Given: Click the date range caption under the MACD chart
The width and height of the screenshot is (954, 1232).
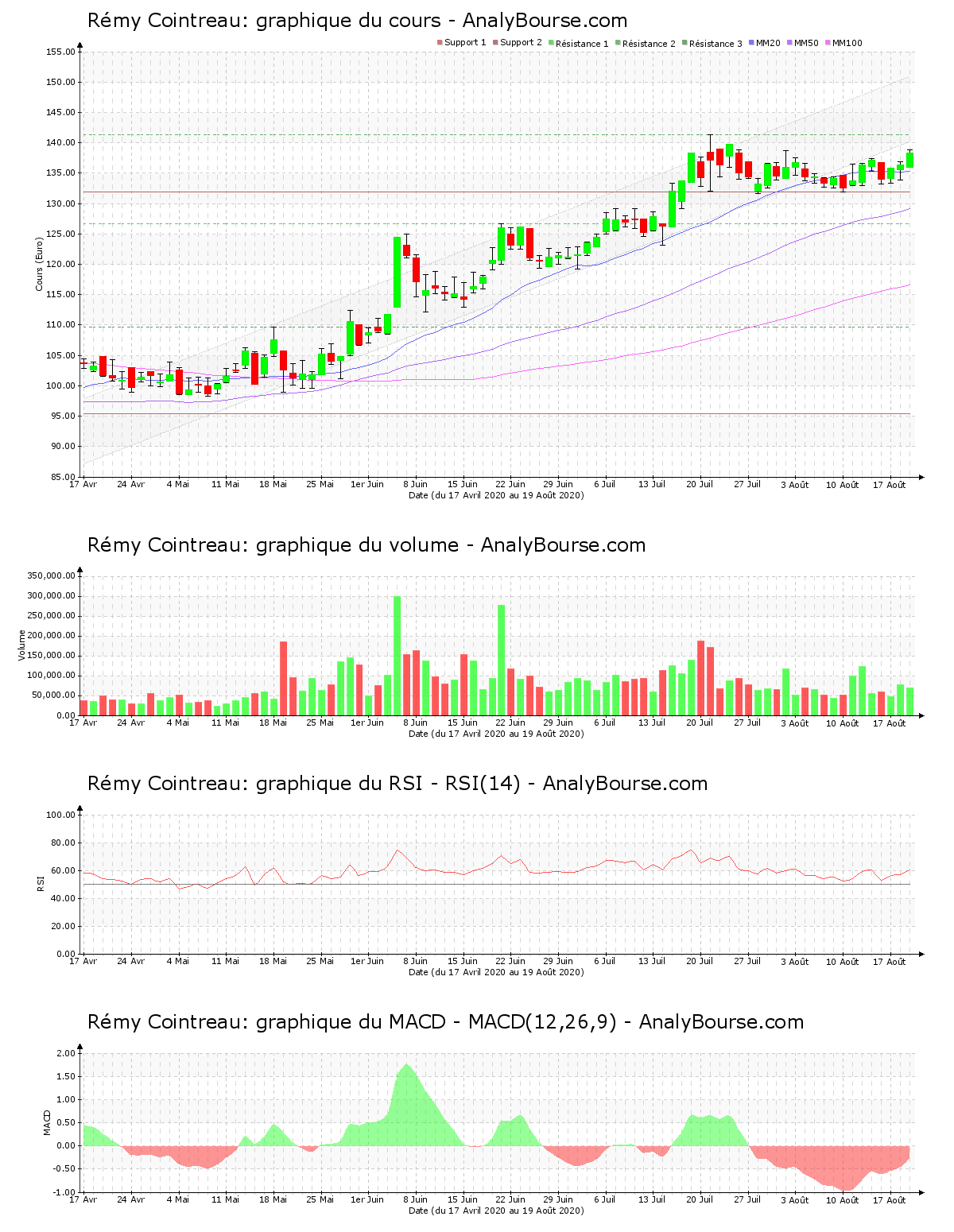Looking at the screenshot, I should pos(496,1211).
